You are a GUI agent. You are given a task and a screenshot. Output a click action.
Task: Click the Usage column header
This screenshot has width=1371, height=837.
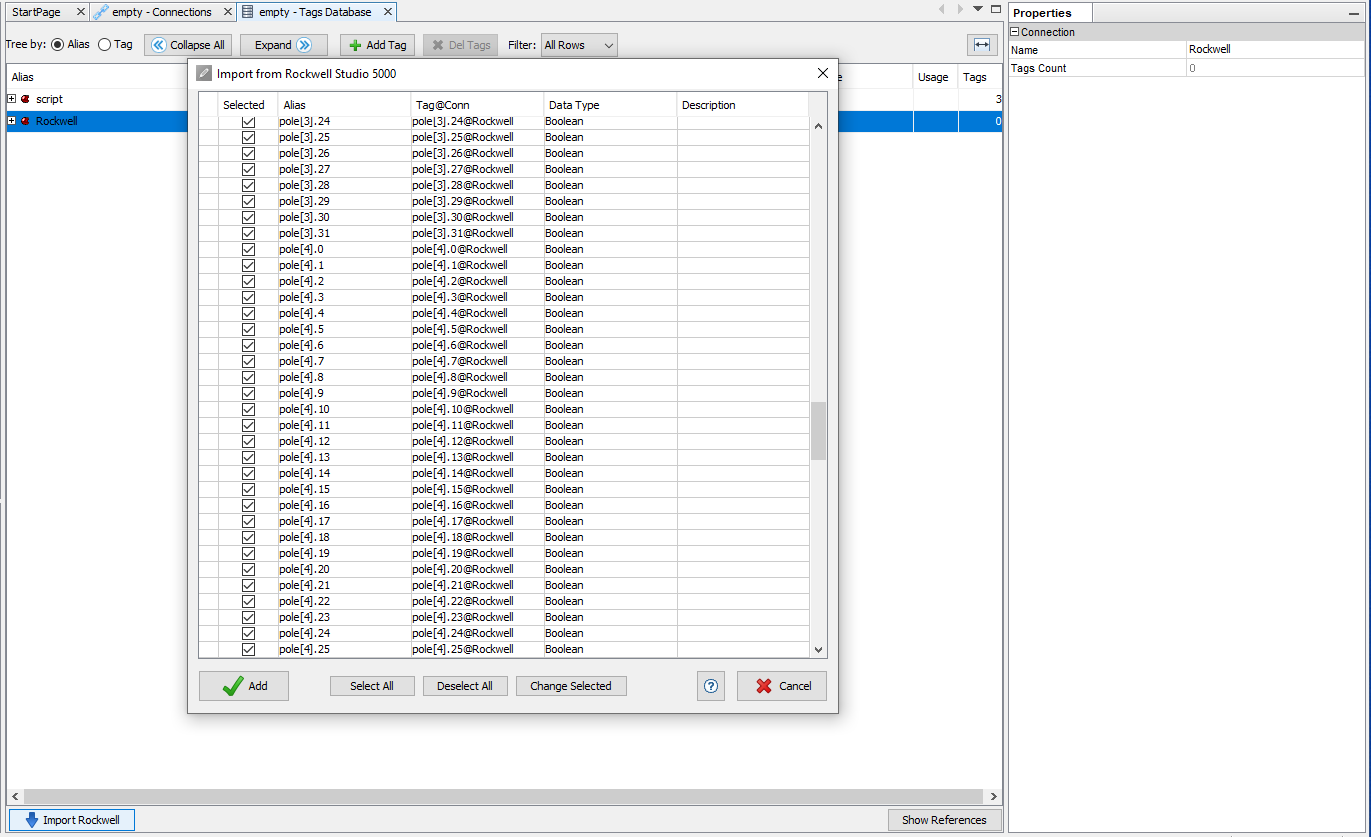(935, 77)
